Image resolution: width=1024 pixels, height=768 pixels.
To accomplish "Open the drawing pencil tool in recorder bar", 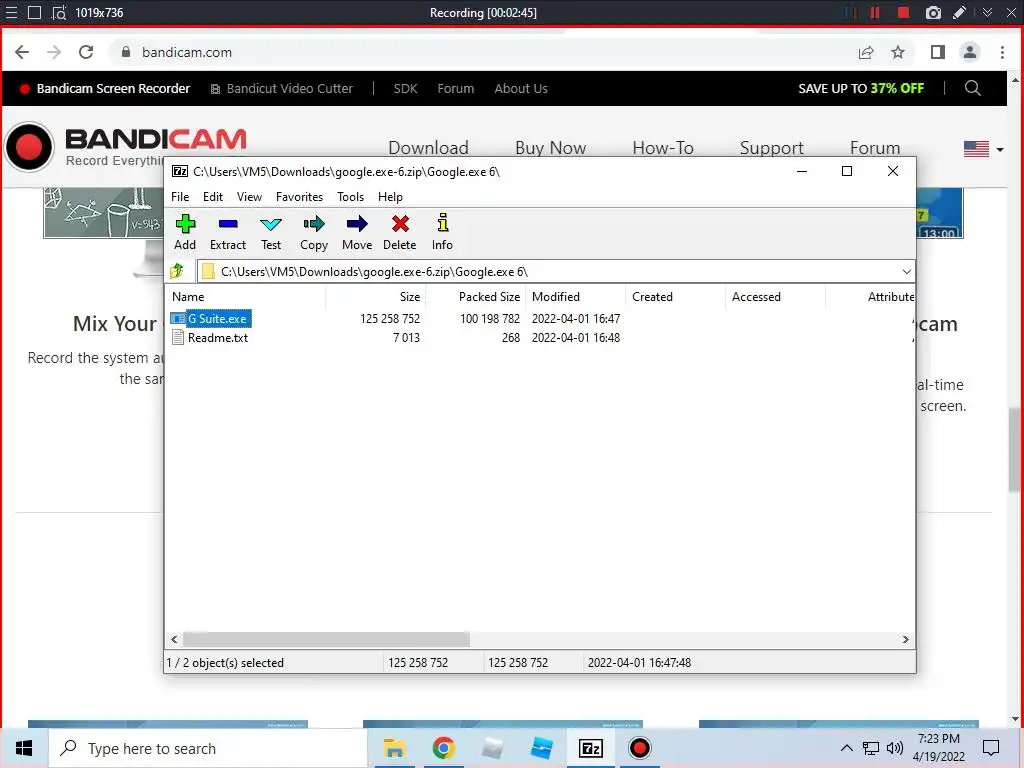I will pyautogui.click(x=959, y=12).
